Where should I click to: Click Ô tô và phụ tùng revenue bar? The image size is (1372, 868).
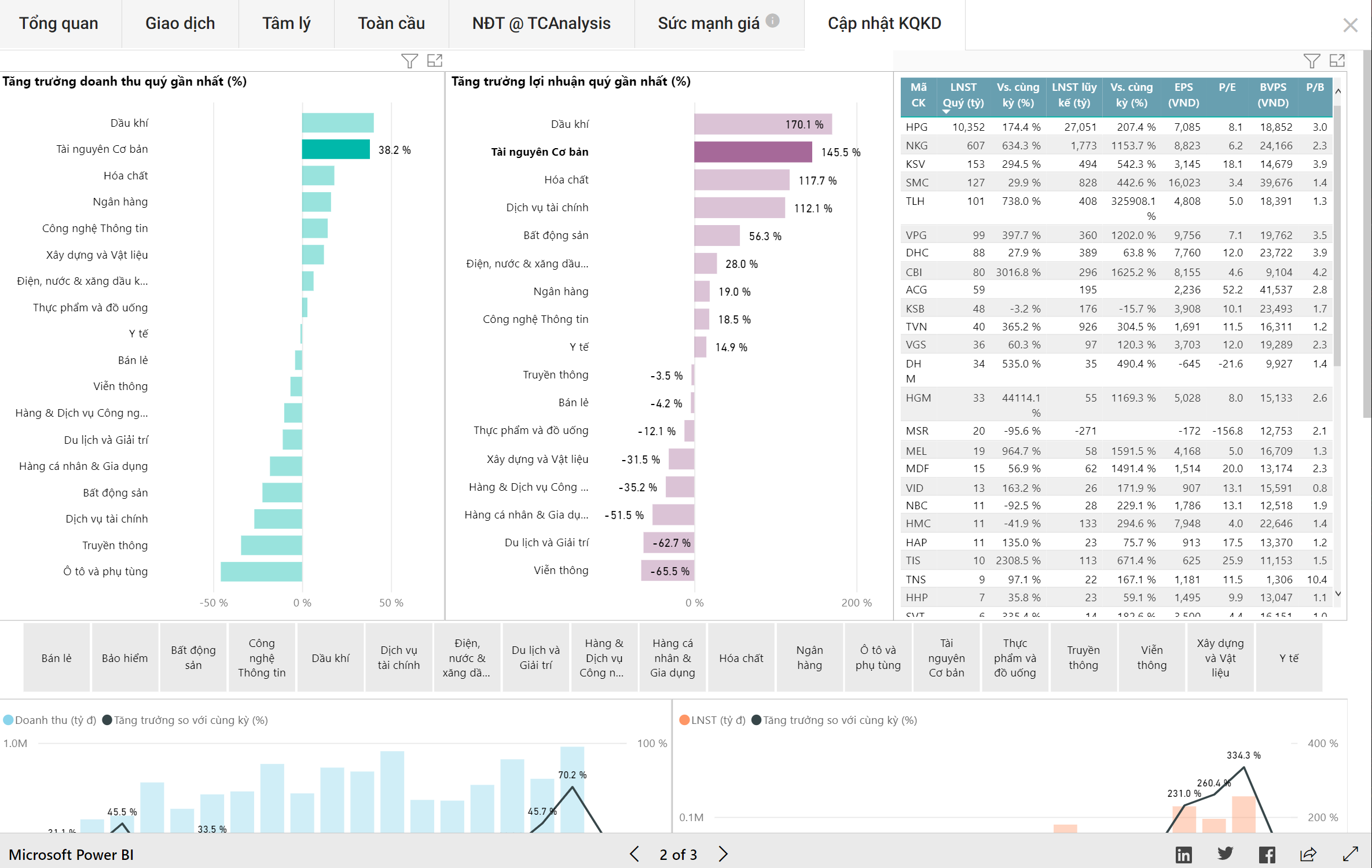[262, 572]
